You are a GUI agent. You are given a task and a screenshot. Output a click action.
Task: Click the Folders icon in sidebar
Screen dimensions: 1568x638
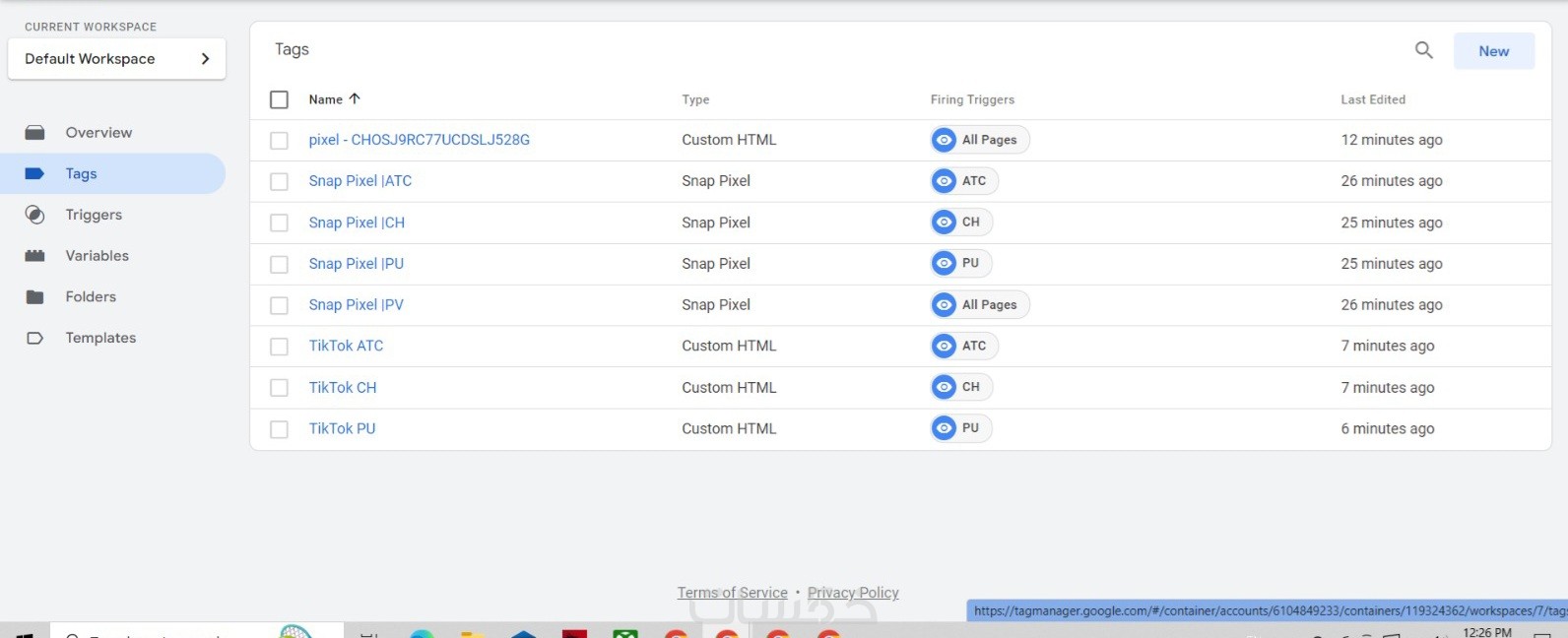point(34,296)
